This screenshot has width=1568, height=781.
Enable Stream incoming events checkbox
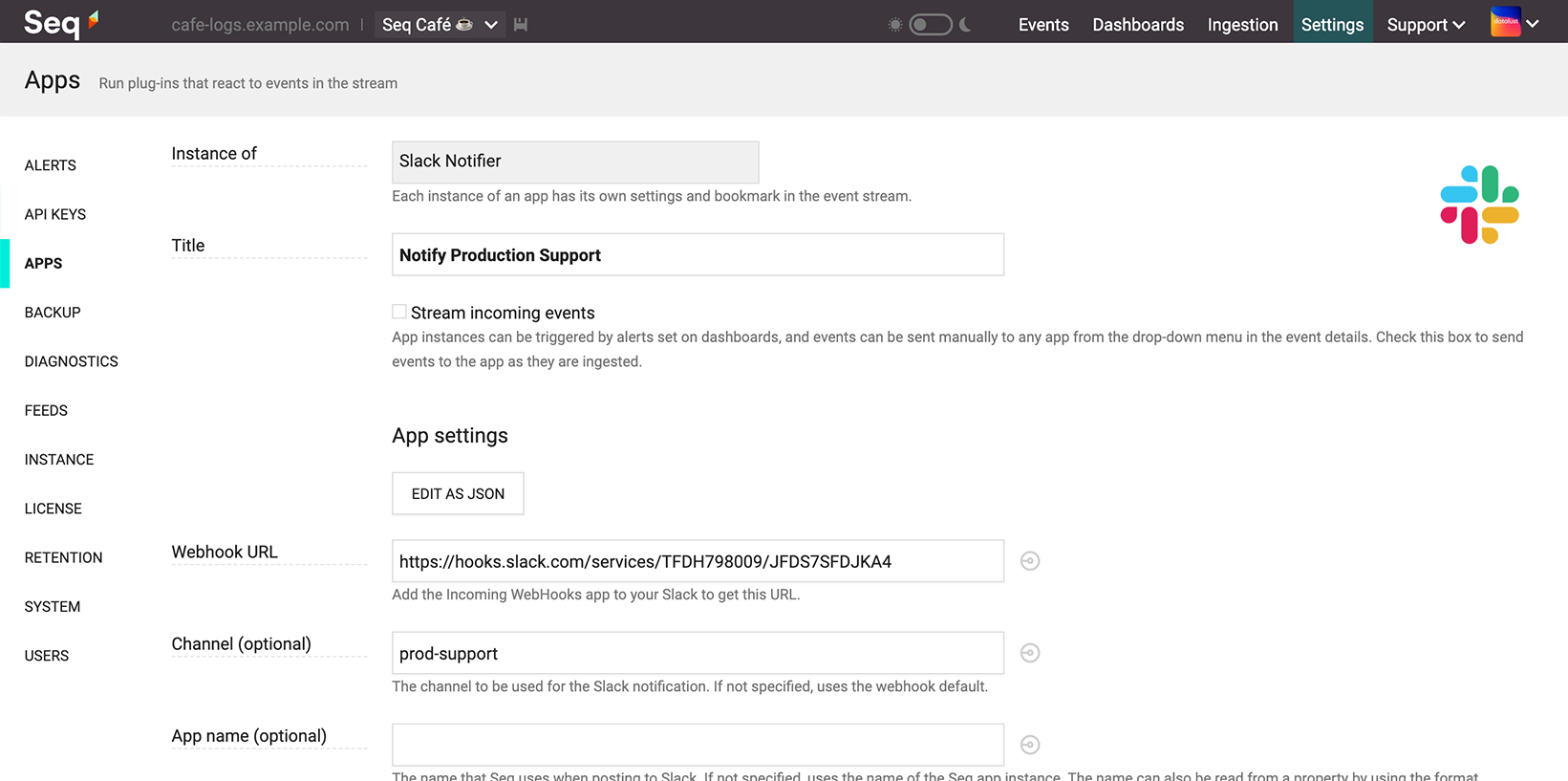click(399, 312)
